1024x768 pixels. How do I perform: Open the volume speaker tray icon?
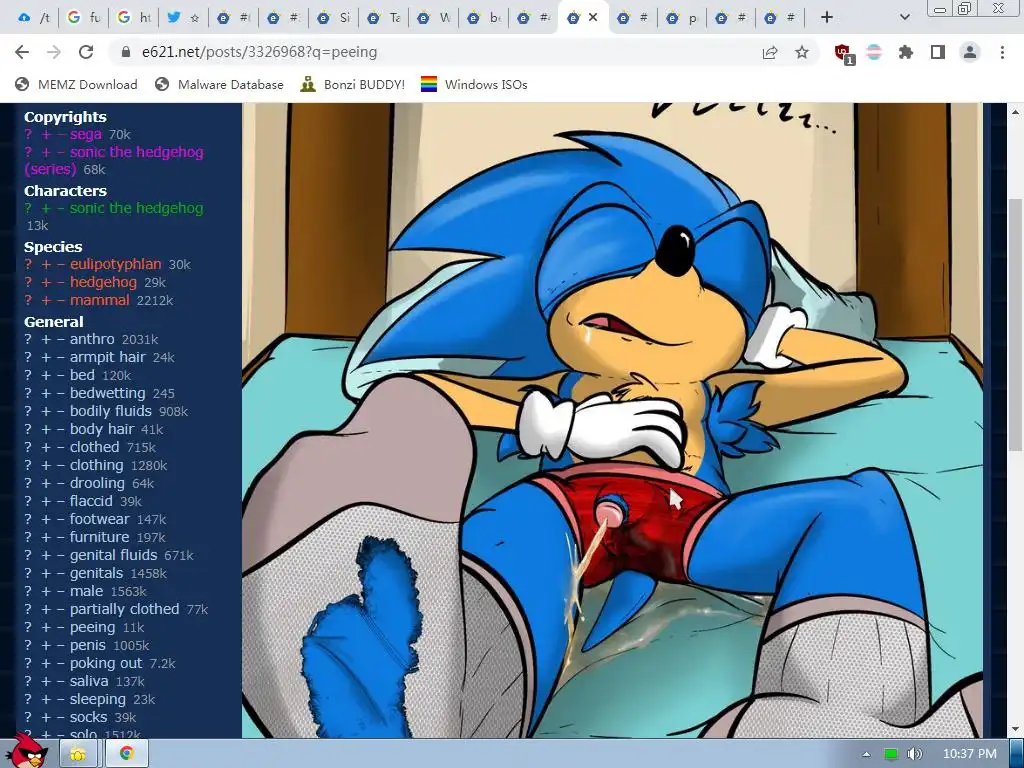pyautogui.click(x=914, y=754)
